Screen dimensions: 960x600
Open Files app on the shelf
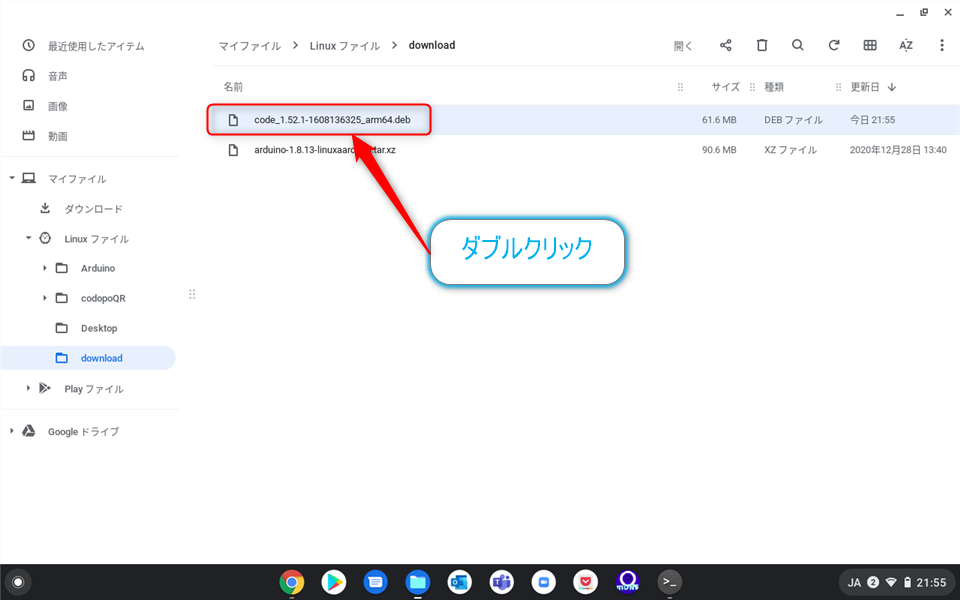(418, 582)
